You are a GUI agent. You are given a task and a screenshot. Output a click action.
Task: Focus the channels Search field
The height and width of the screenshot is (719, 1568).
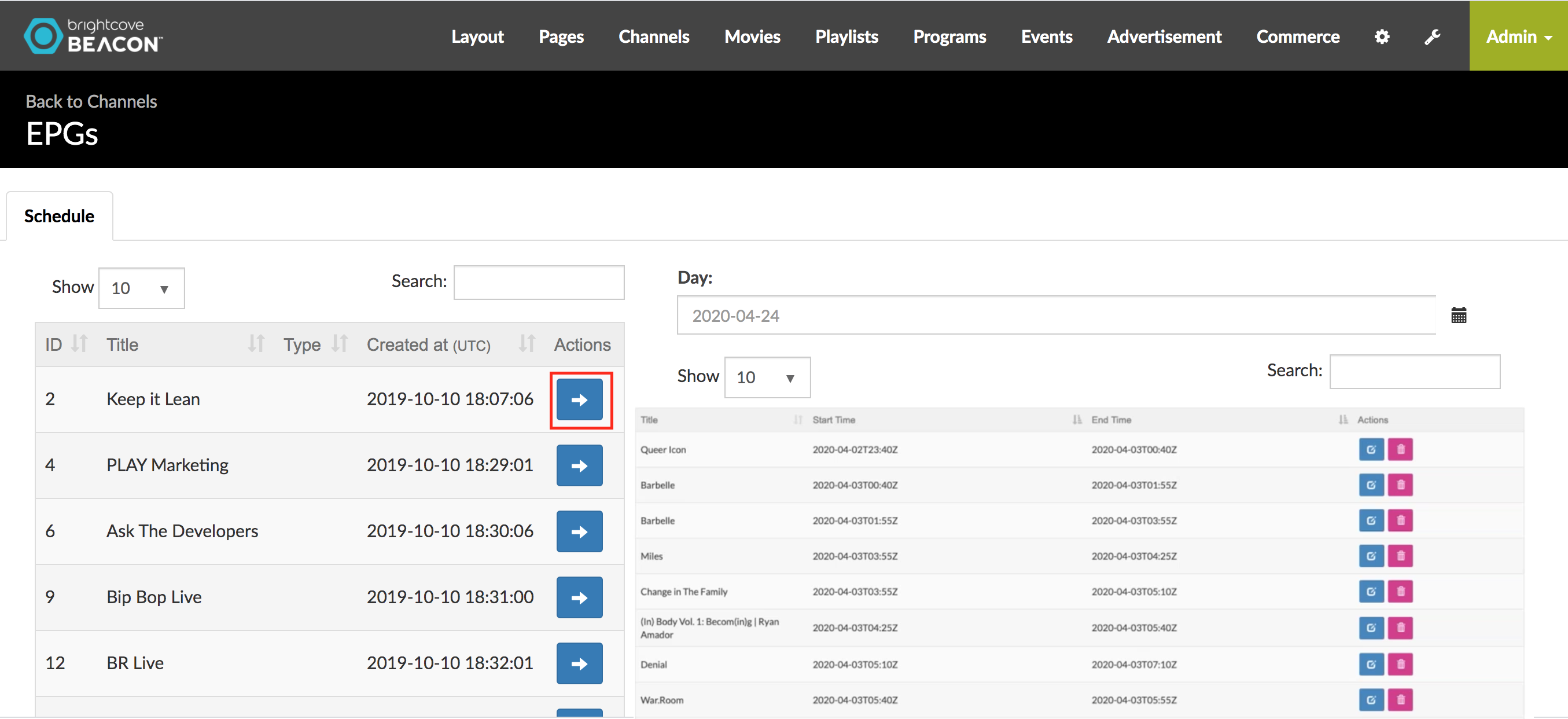[539, 283]
